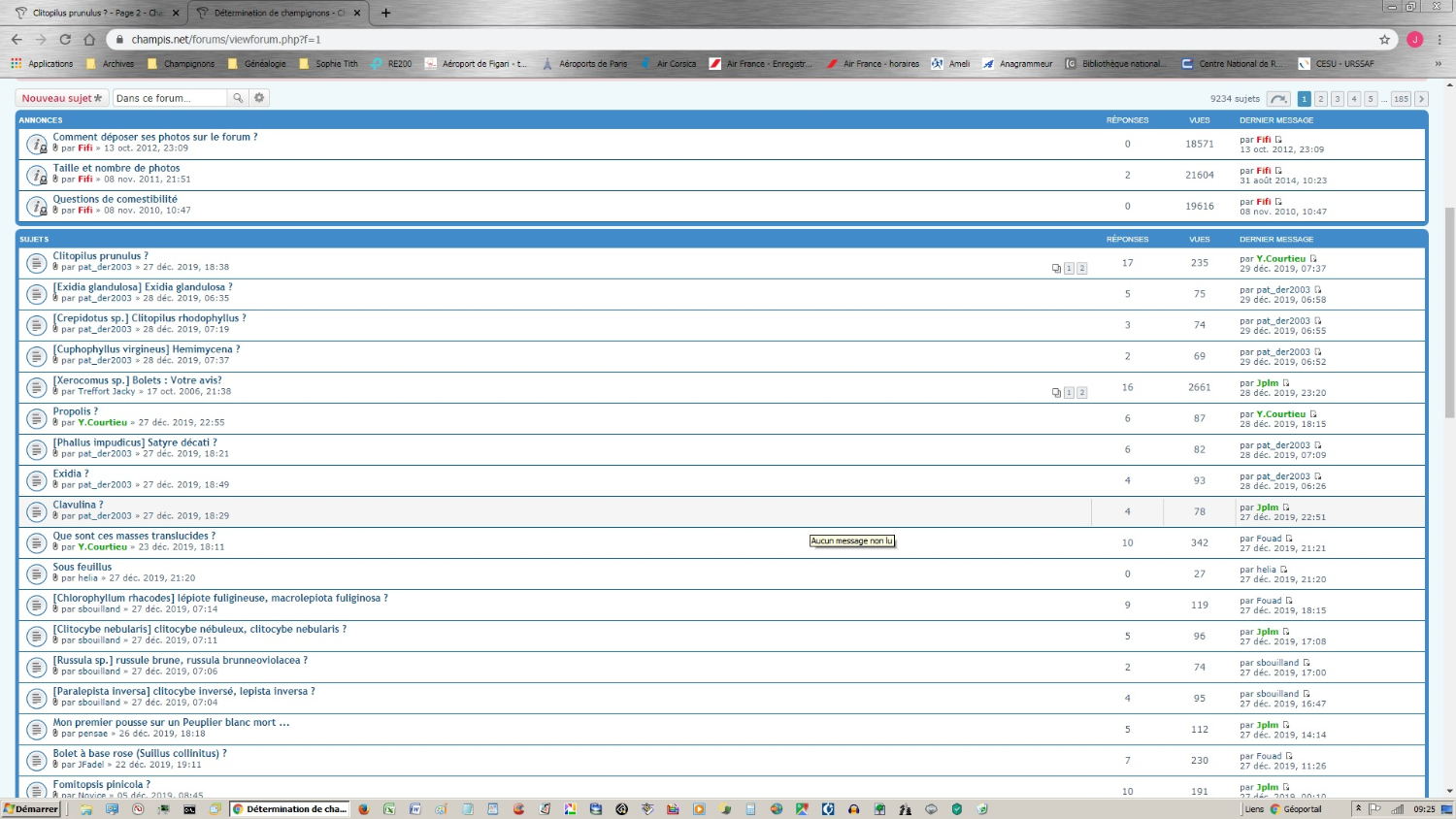Open the Chrome three-dot menu
The height and width of the screenshot is (819, 1456).
pos(1439,40)
